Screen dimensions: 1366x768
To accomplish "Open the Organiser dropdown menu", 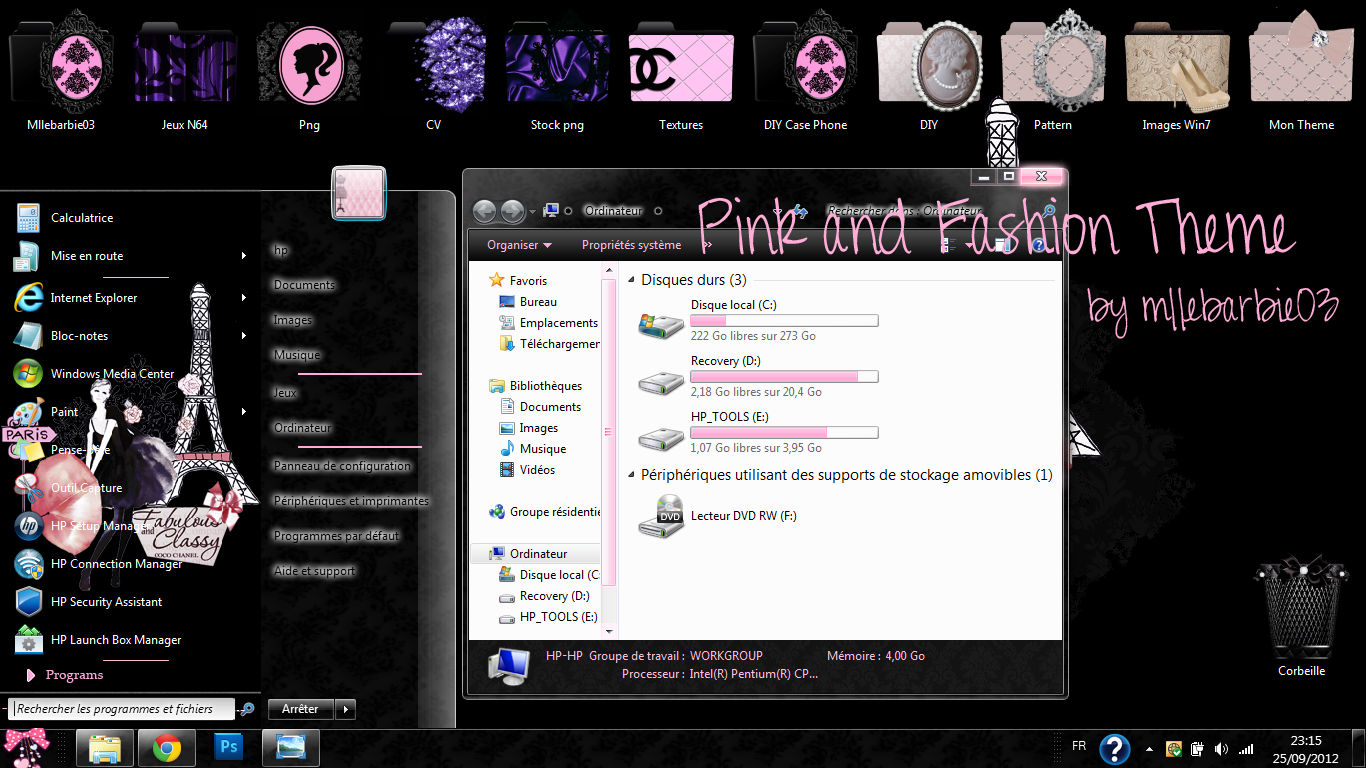I will pos(518,244).
